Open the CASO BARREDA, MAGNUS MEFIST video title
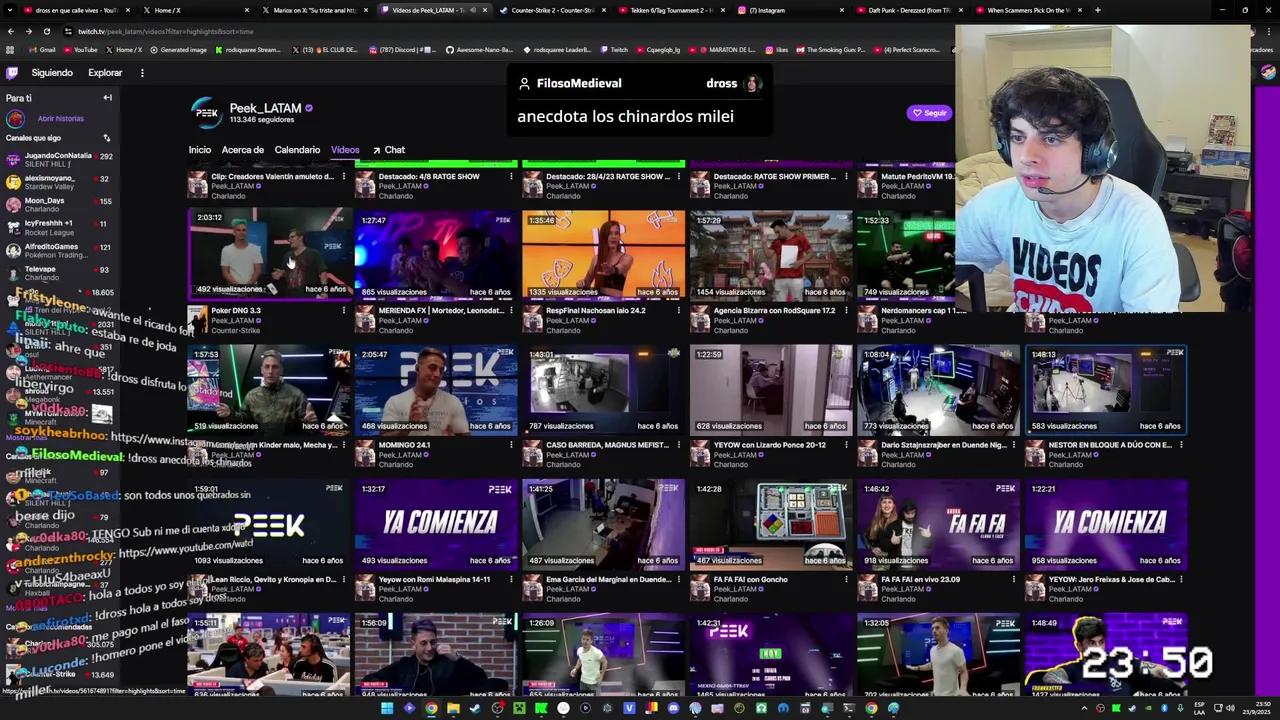Viewport: 1280px width, 720px height. [x=607, y=445]
